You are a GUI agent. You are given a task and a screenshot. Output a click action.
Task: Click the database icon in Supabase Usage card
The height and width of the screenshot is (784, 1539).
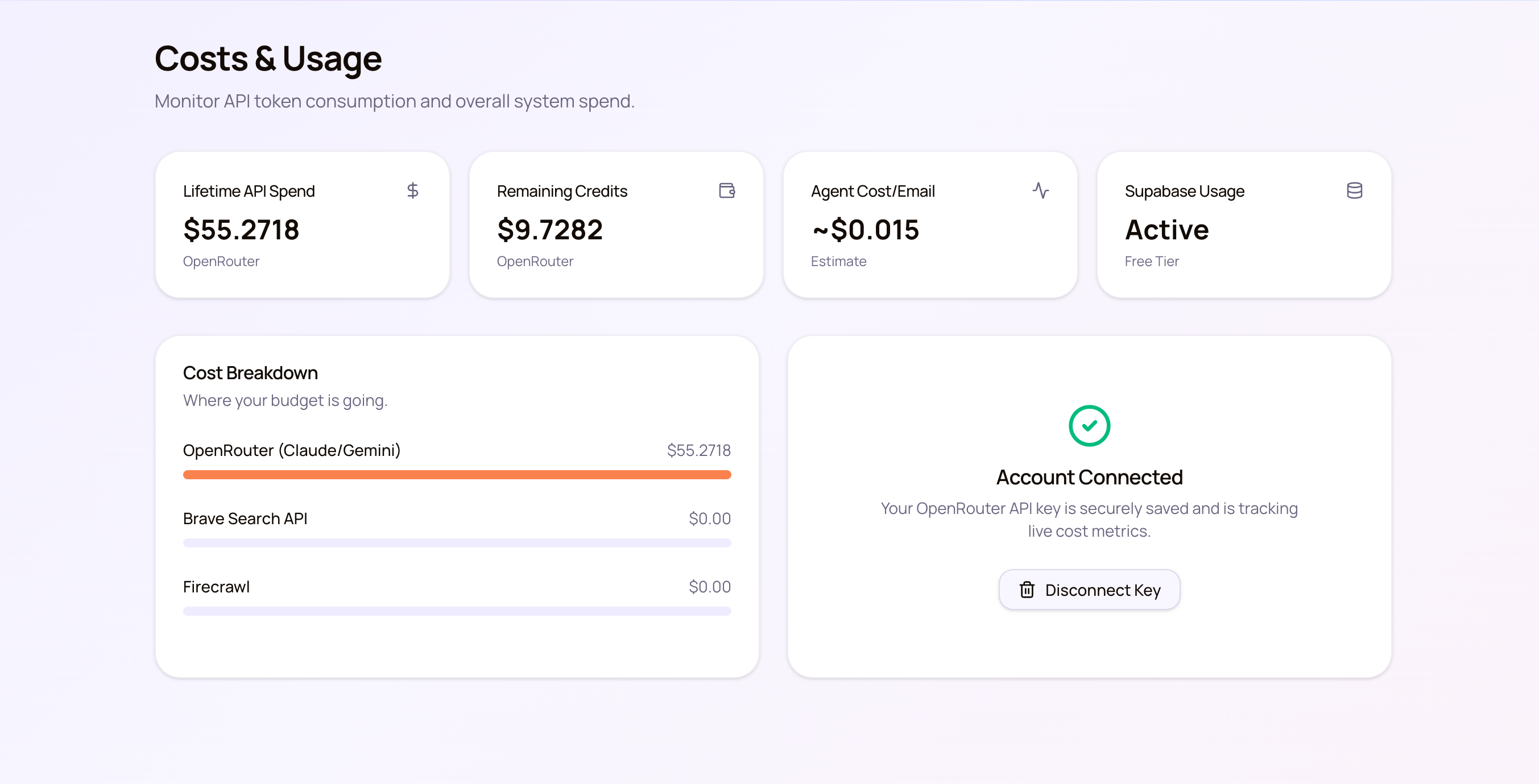[x=1354, y=190]
